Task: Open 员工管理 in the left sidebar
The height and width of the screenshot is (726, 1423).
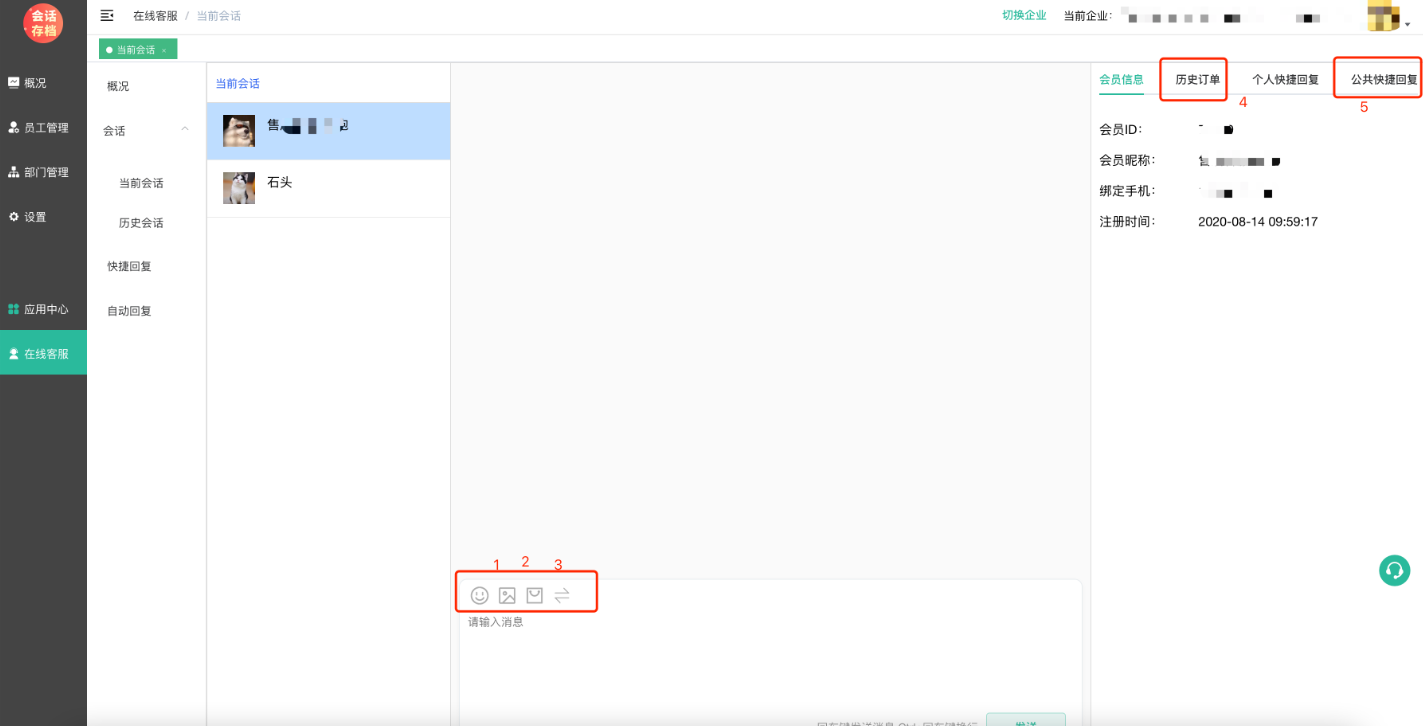Action: pyautogui.click(x=45, y=128)
